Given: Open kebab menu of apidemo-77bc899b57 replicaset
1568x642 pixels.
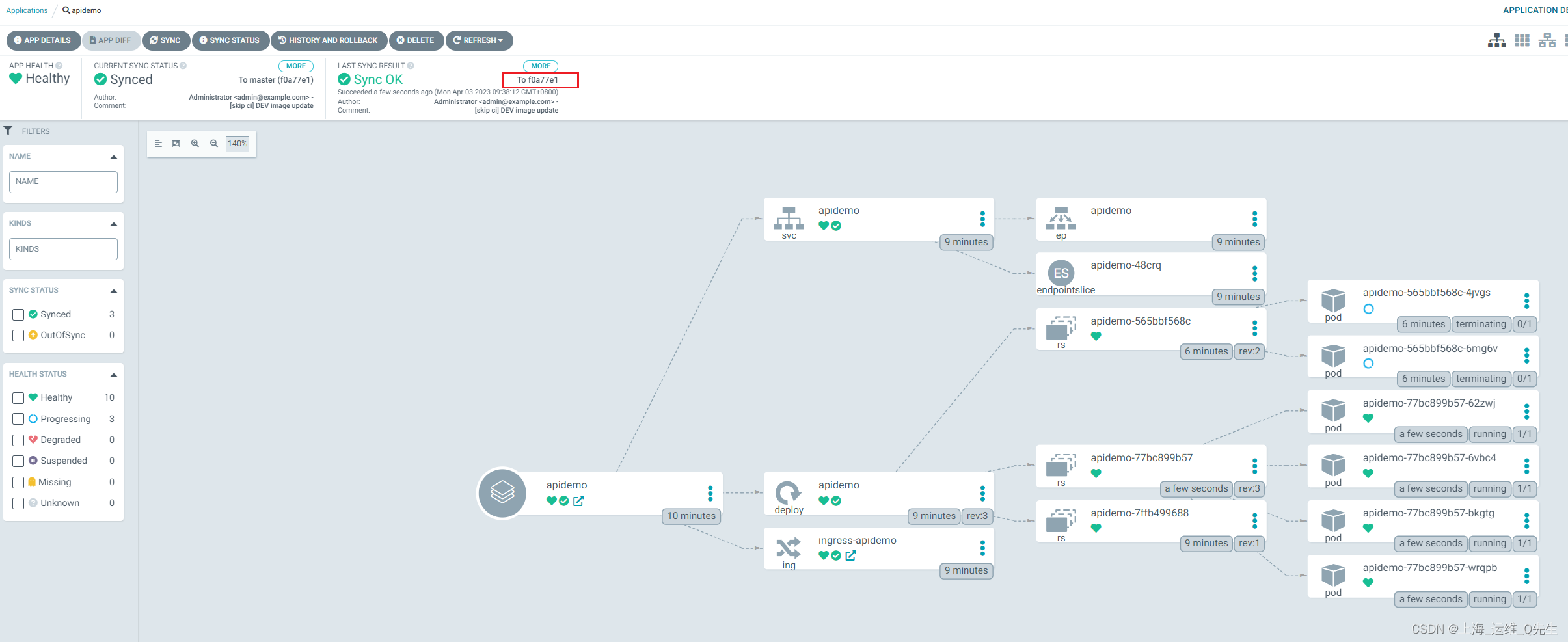Looking at the screenshot, I should 1254,466.
